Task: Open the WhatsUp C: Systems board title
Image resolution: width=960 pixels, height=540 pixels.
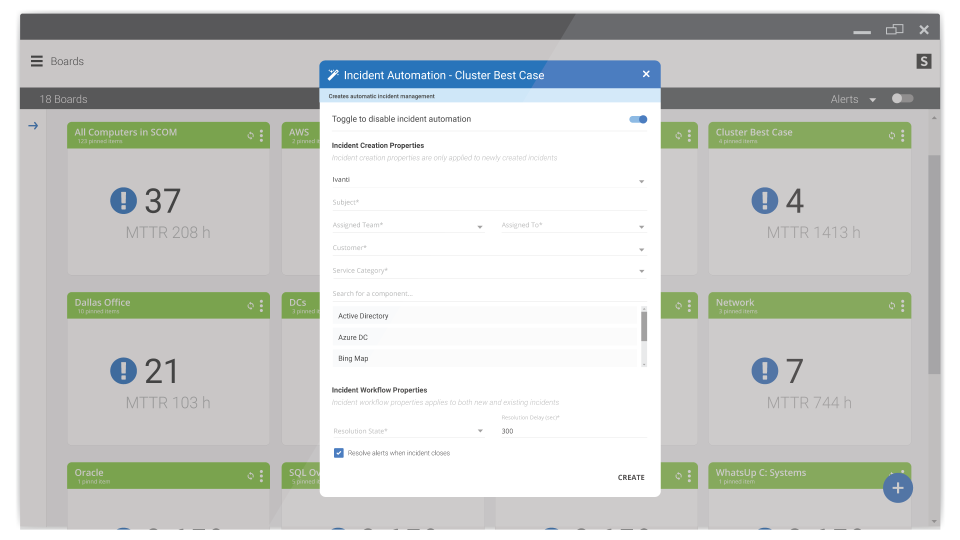Action: pos(760,473)
